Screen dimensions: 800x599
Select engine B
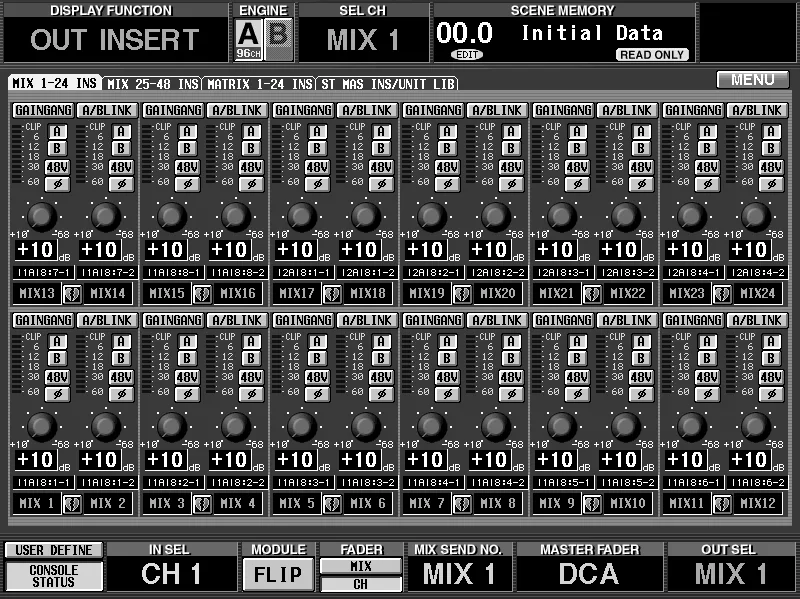click(x=279, y=39)
